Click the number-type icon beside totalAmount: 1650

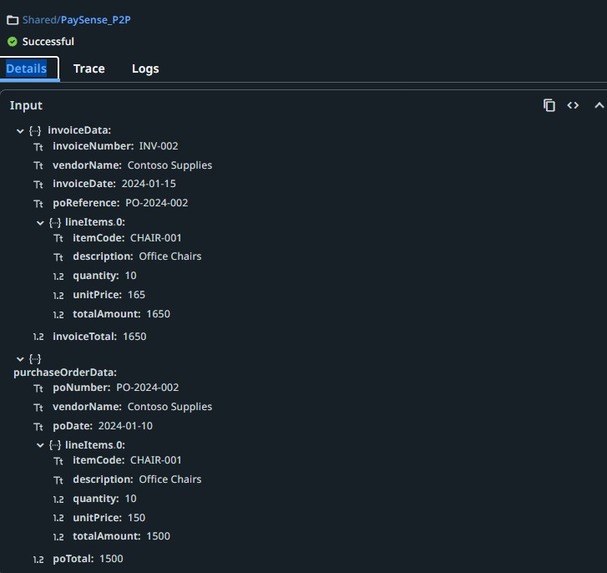[x=58, y=314]
